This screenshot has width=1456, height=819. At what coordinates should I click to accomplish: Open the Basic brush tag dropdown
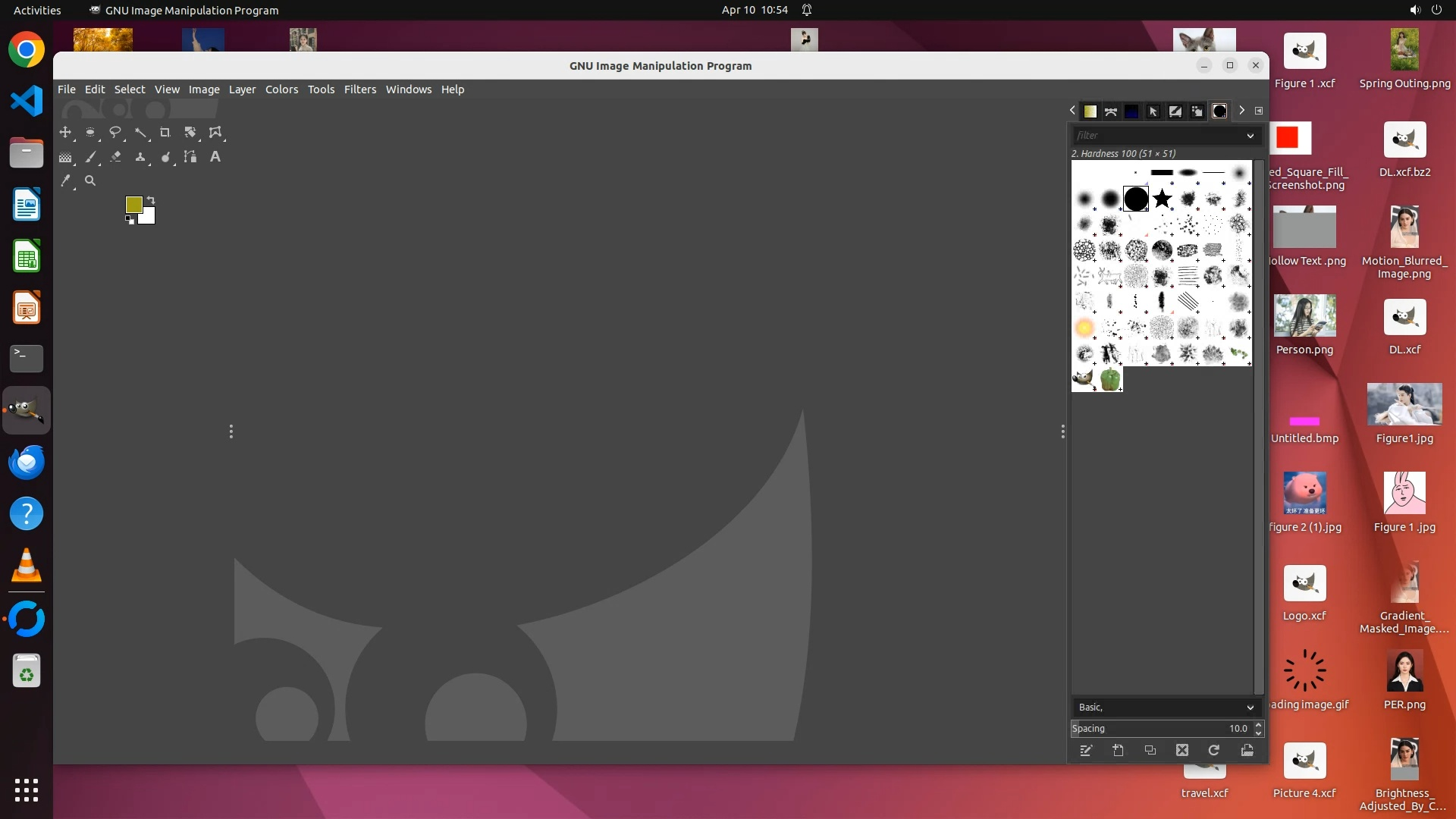1250,708
